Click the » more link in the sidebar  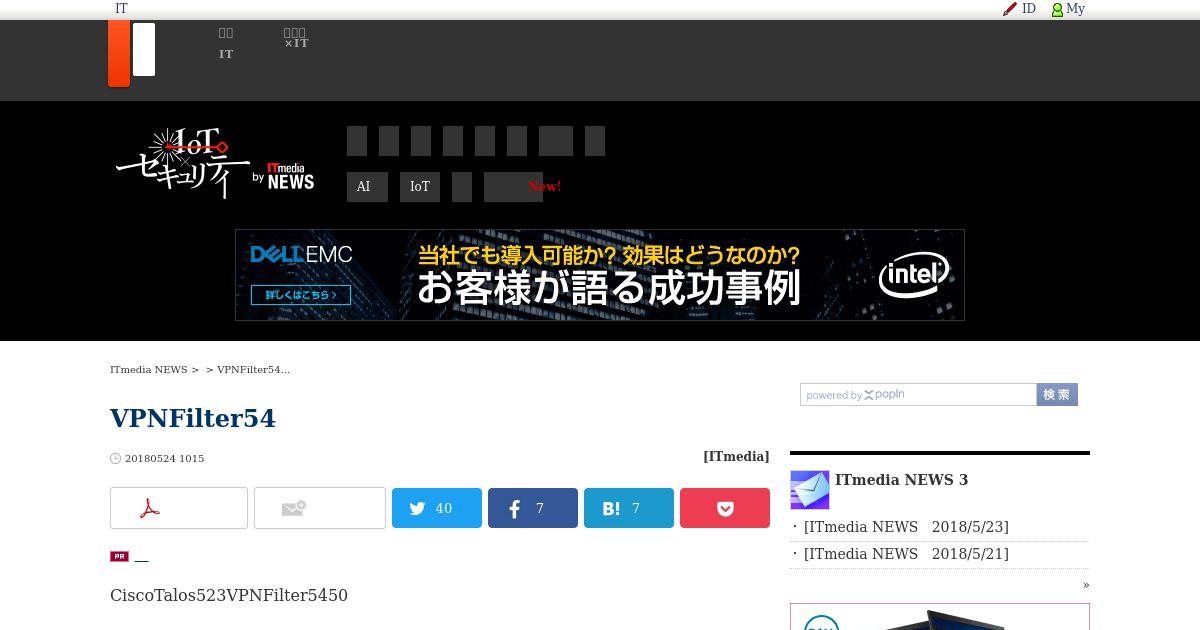(1086, 585)
